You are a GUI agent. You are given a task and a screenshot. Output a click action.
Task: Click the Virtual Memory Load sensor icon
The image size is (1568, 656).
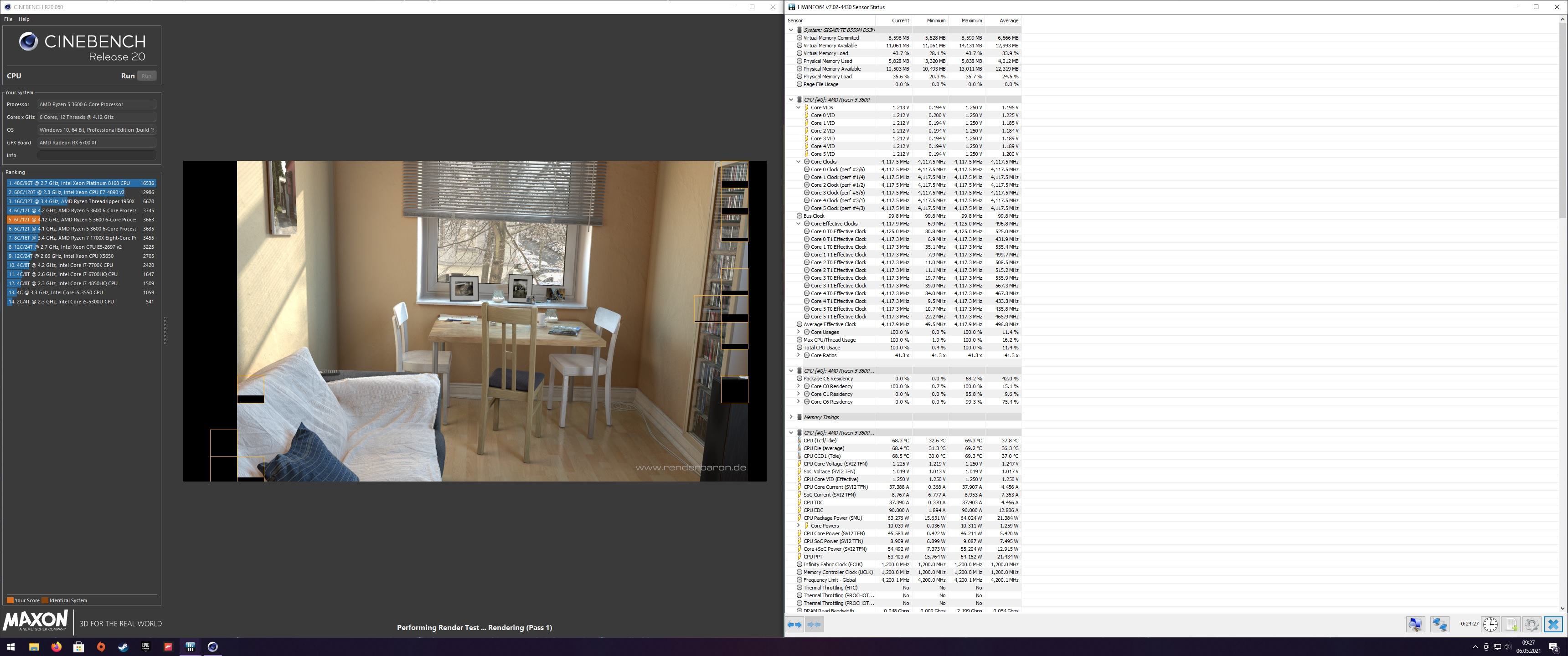pos(799,53)
